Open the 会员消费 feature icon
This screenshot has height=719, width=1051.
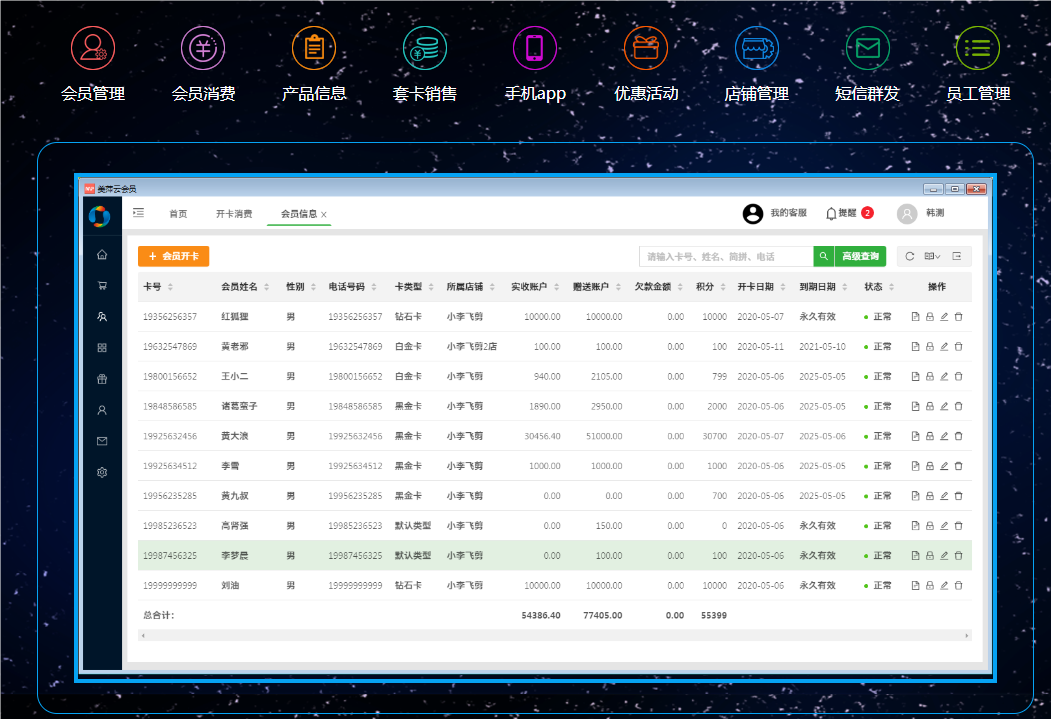point(203,48)
